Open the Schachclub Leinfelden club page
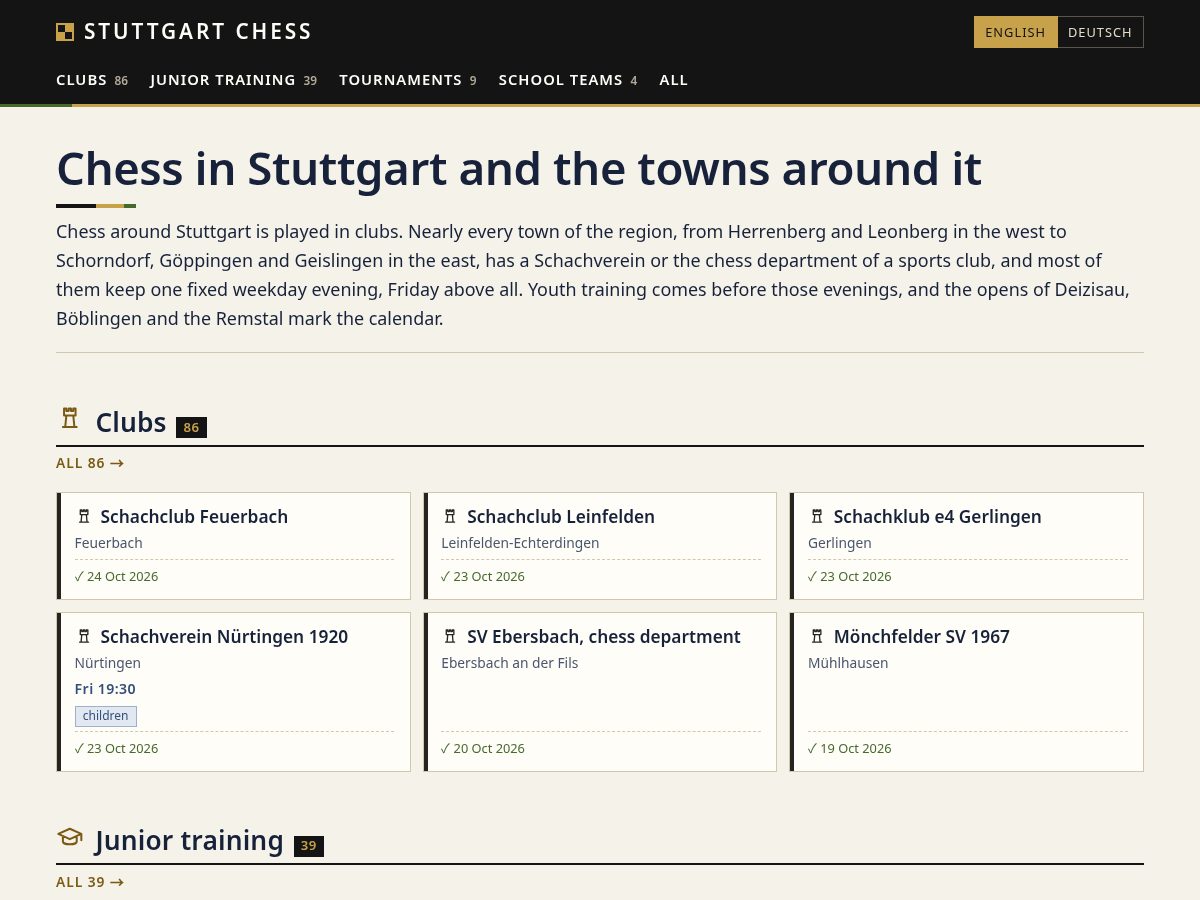This screenshot has height=900, width=1200. click(561, 517)
